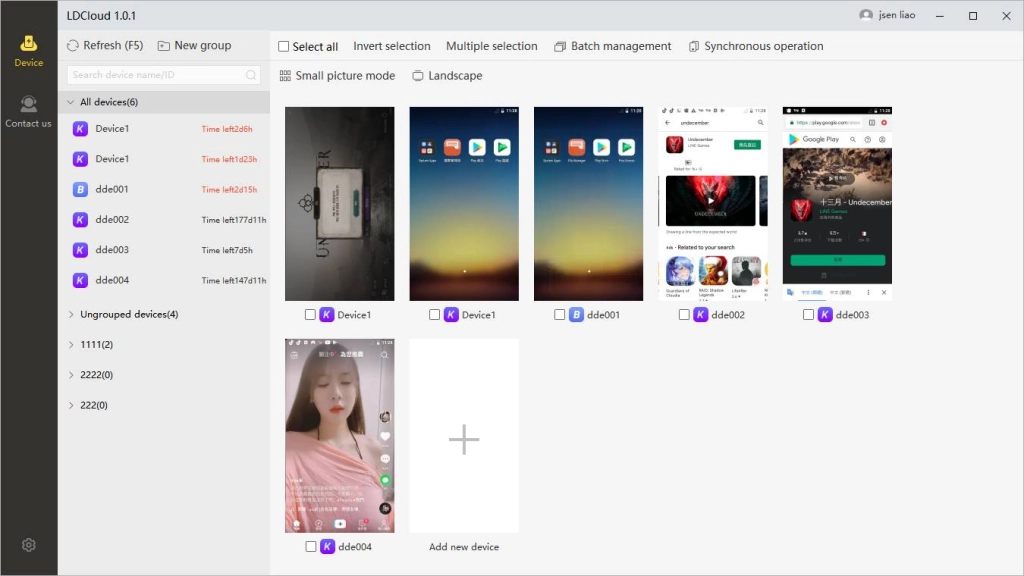1024x576 pixels.
Task: Add a new device using the plus tile
Action: pos(463,437)
